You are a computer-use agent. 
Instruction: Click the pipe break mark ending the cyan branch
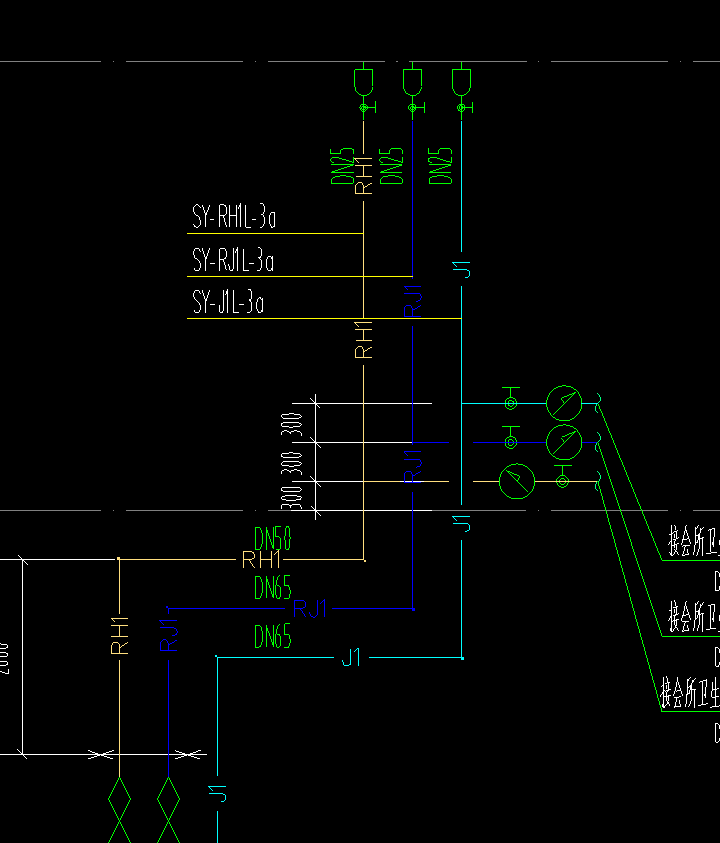coord(598,403)
